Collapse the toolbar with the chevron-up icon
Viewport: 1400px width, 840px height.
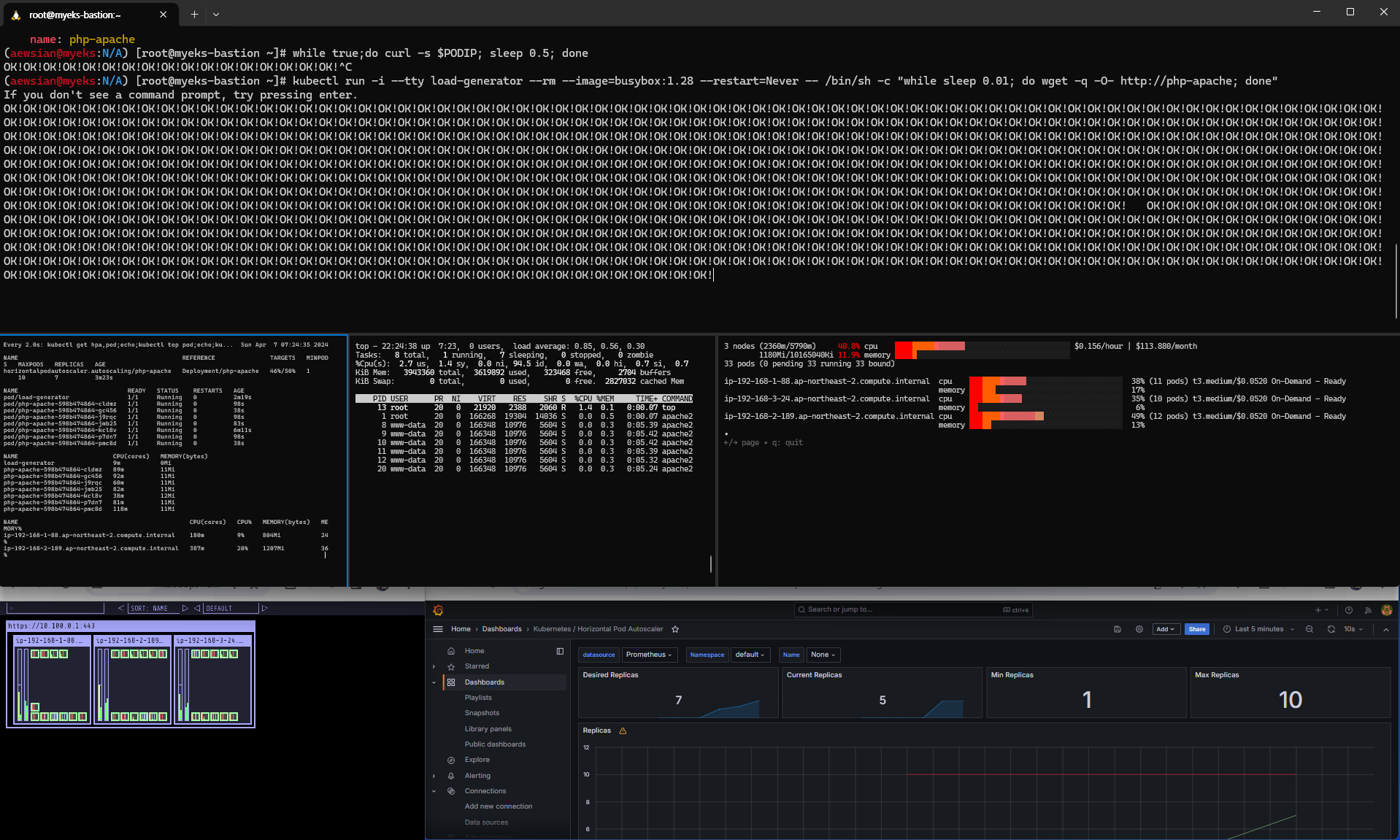pyautogui.click(x=1386, y=629)
